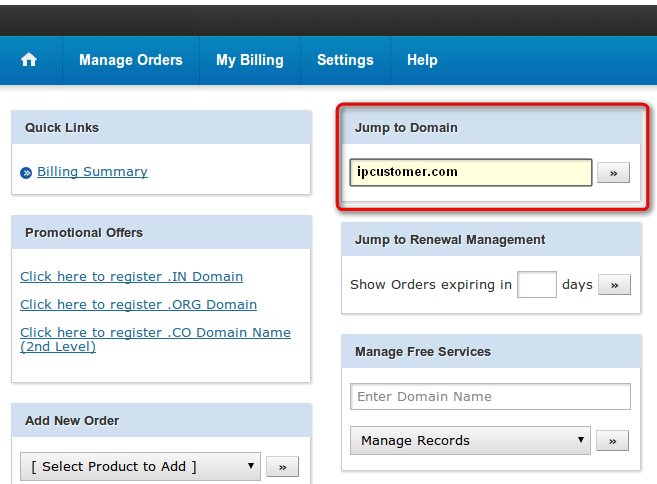Focus the expiring days number field
This screenshot has height=484, width=657.
pos(537,285)
